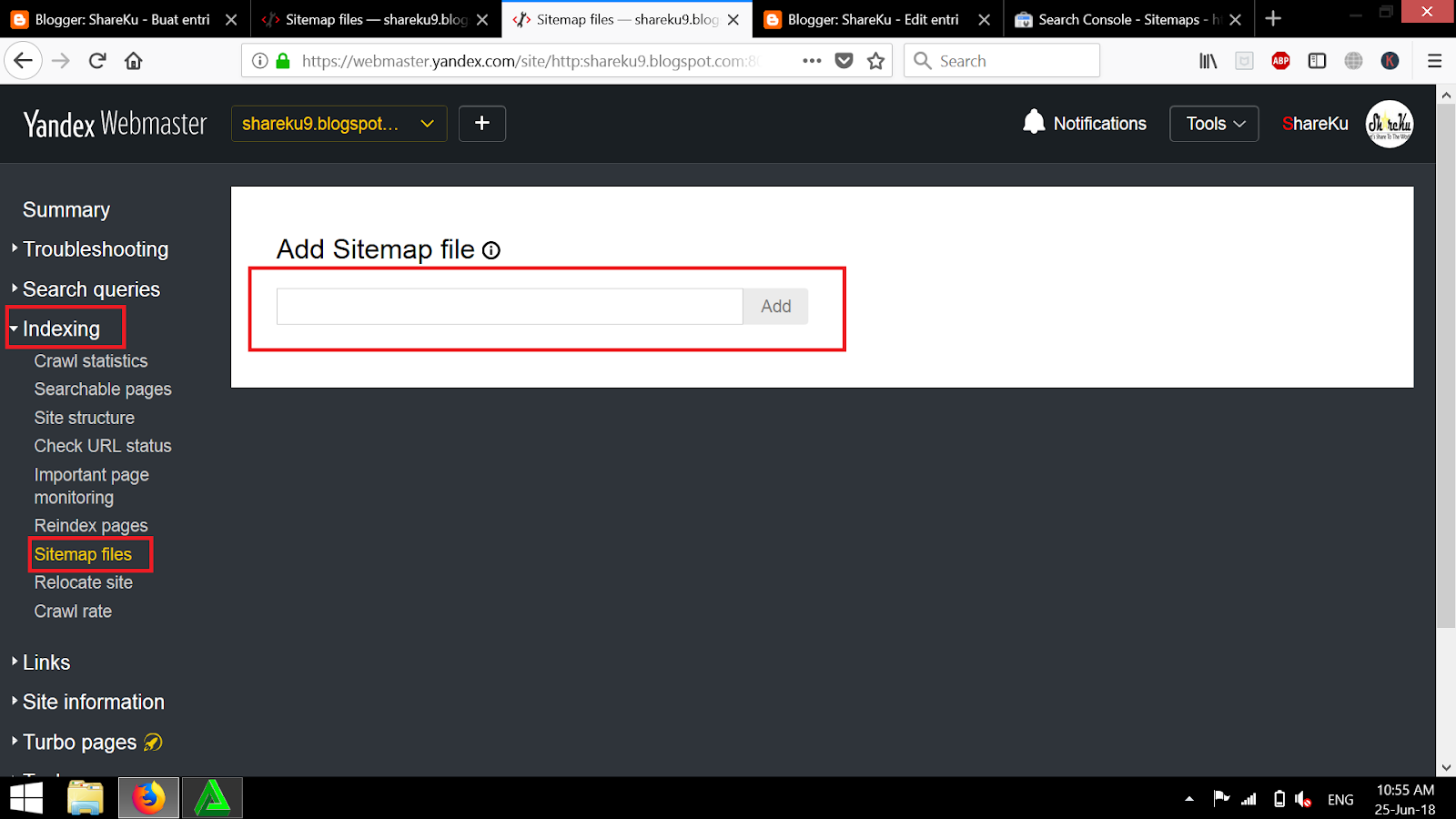Viewport: 1456px width, 819px height.
Task: Launch File Explorer from the taskbar
Action: [x=86, y=799]
